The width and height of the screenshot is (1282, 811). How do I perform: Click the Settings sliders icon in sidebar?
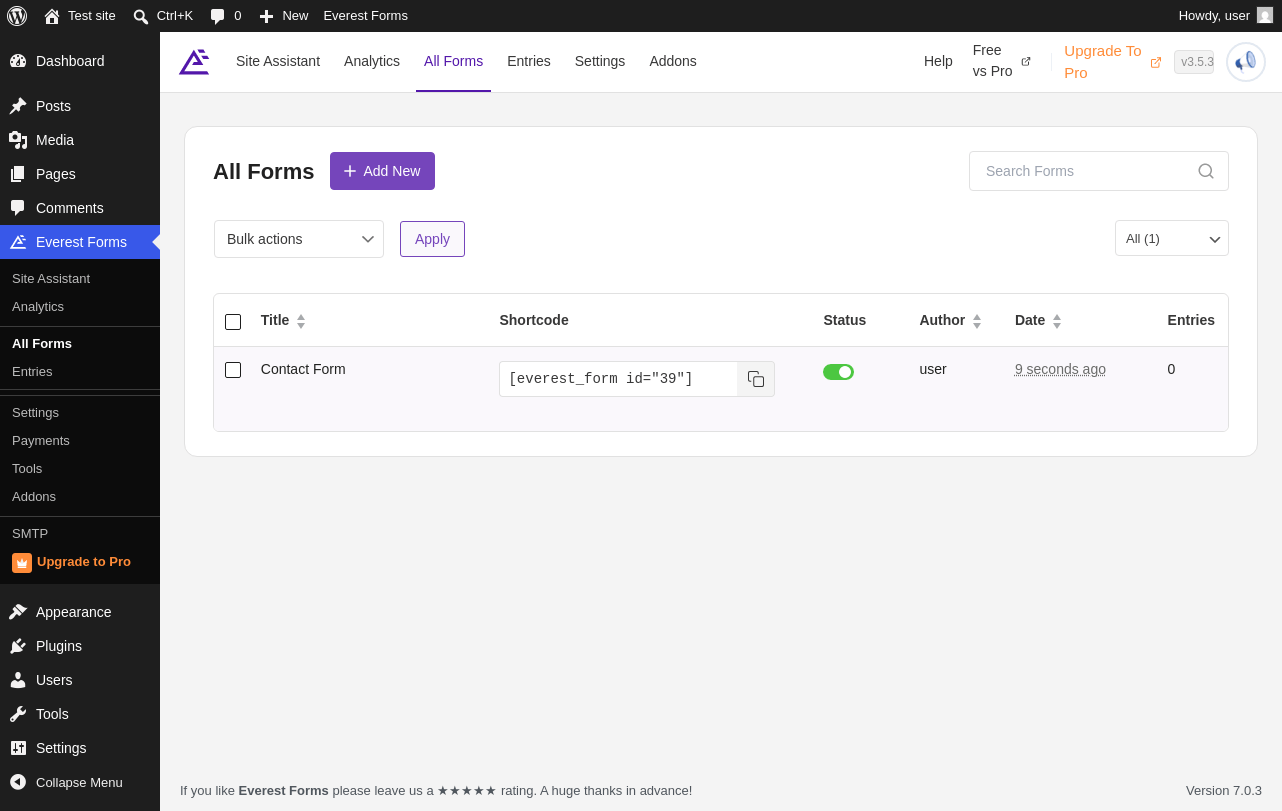point(18,748)
